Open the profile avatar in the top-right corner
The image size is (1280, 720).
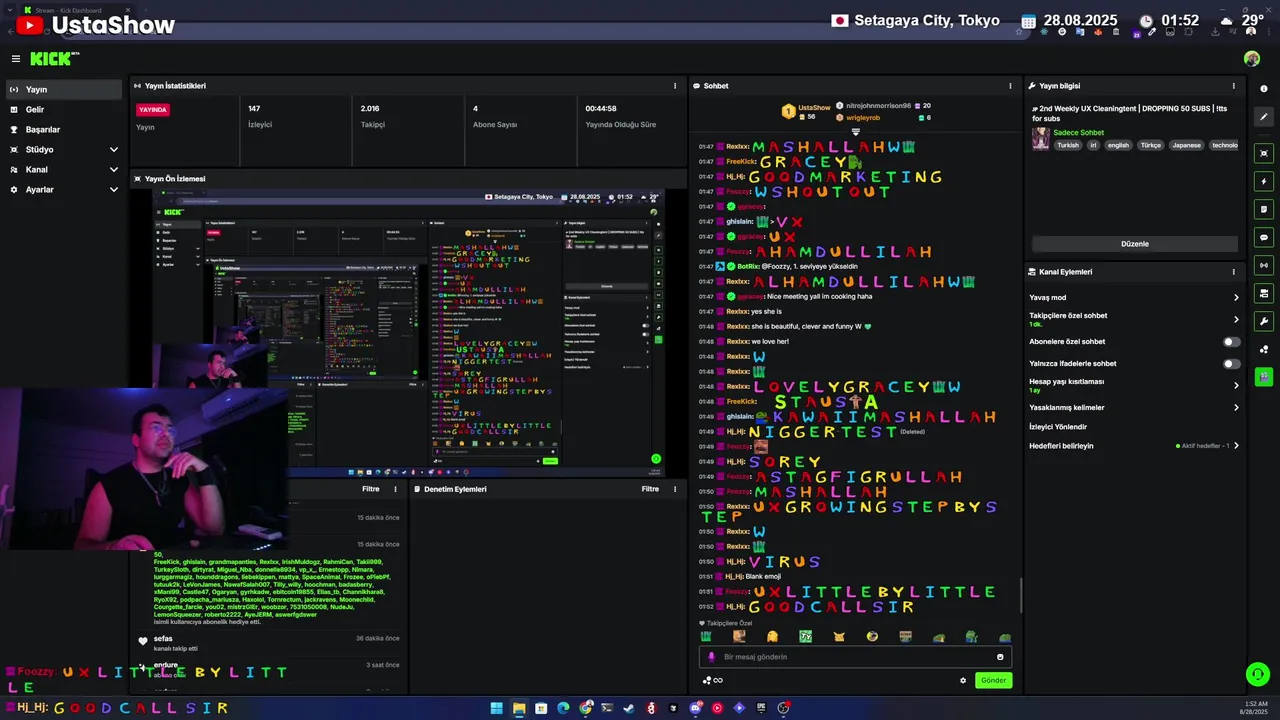[1251, 59]
